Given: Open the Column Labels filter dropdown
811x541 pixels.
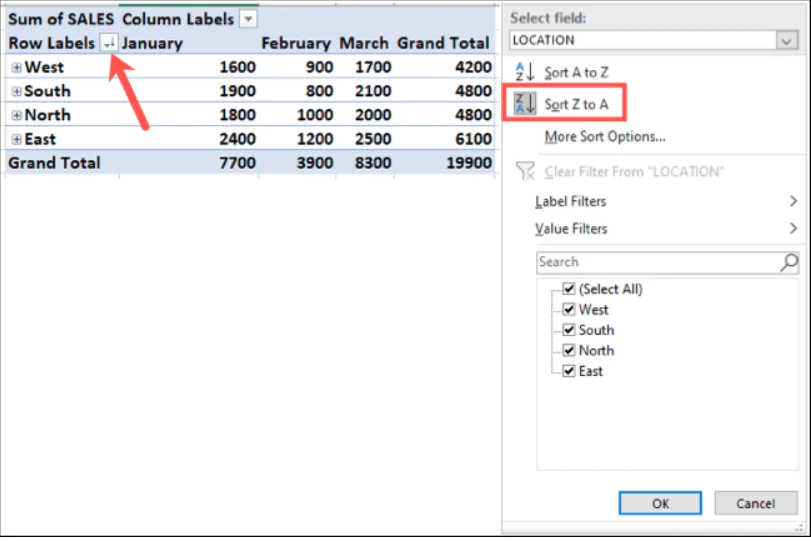Looking at the screenshot, I should point(248,20).
